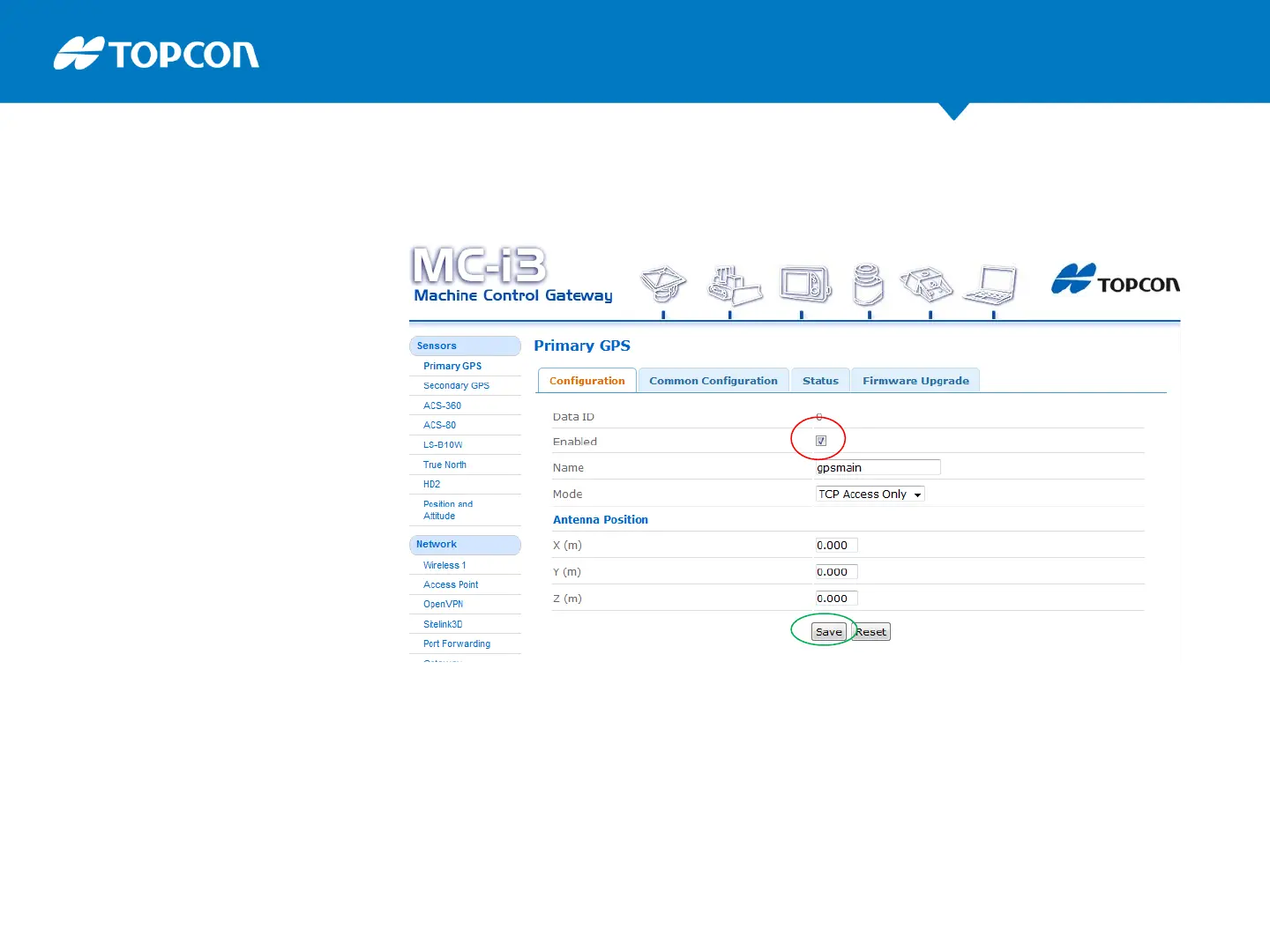Open the Port Forwarding link
The width and height of the screenshot is (1270, 952).
click(457, 644)
